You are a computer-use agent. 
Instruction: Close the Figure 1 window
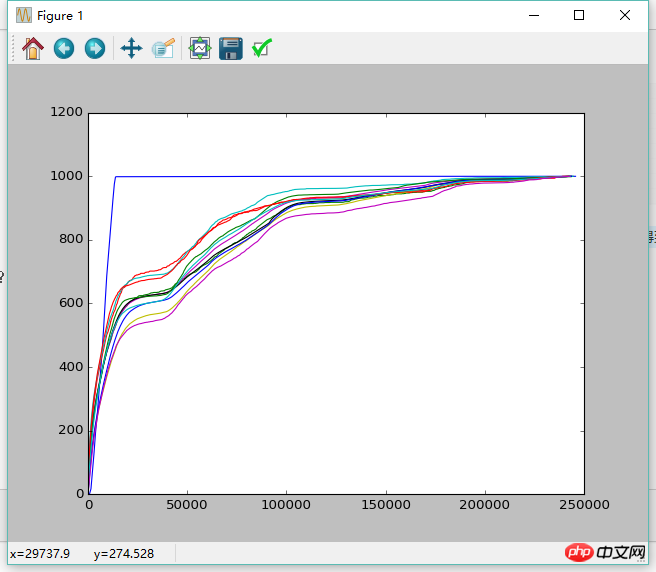coord(625,15)
